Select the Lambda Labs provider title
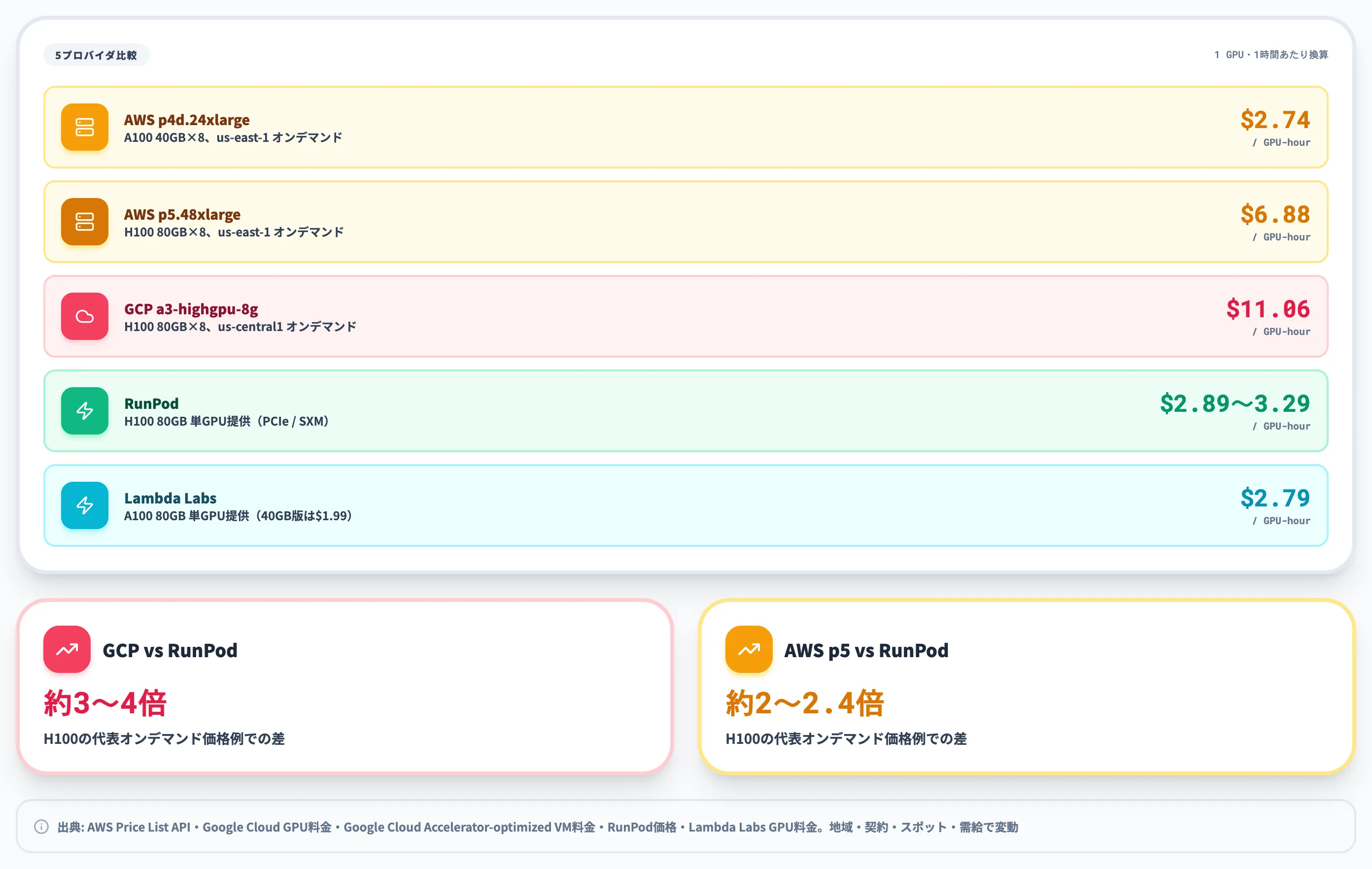The width and height of the screenshot is (1372, 869). tap(171, 498)
